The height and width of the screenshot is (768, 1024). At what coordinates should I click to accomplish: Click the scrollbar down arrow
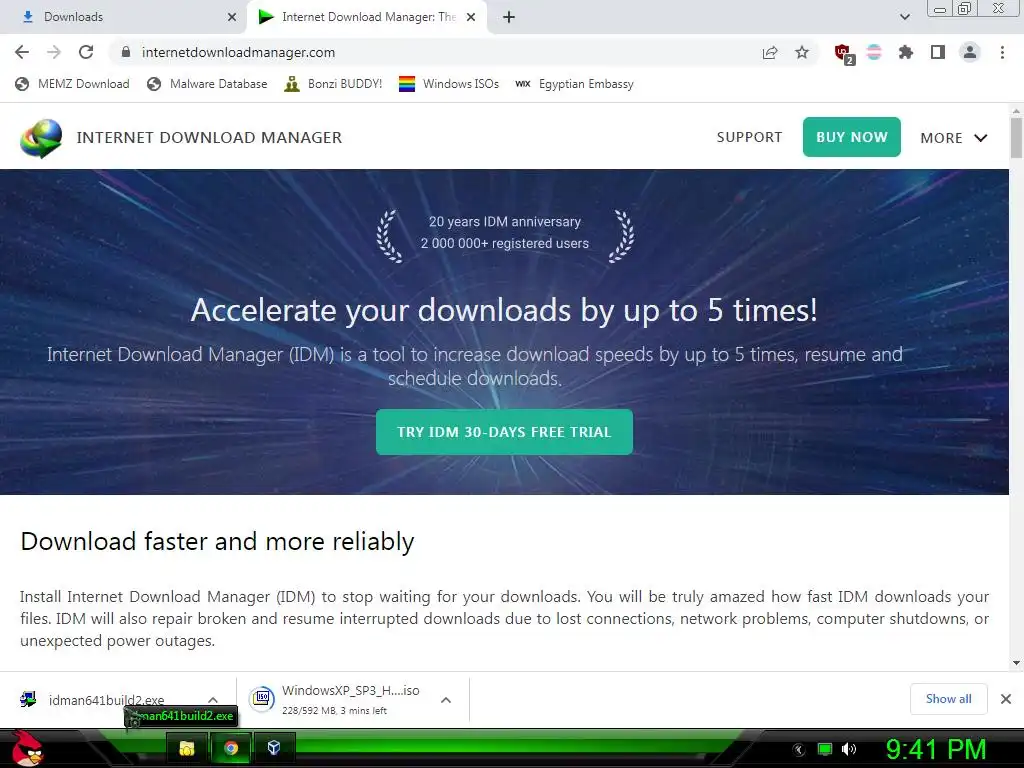(x=1016, y=663)
